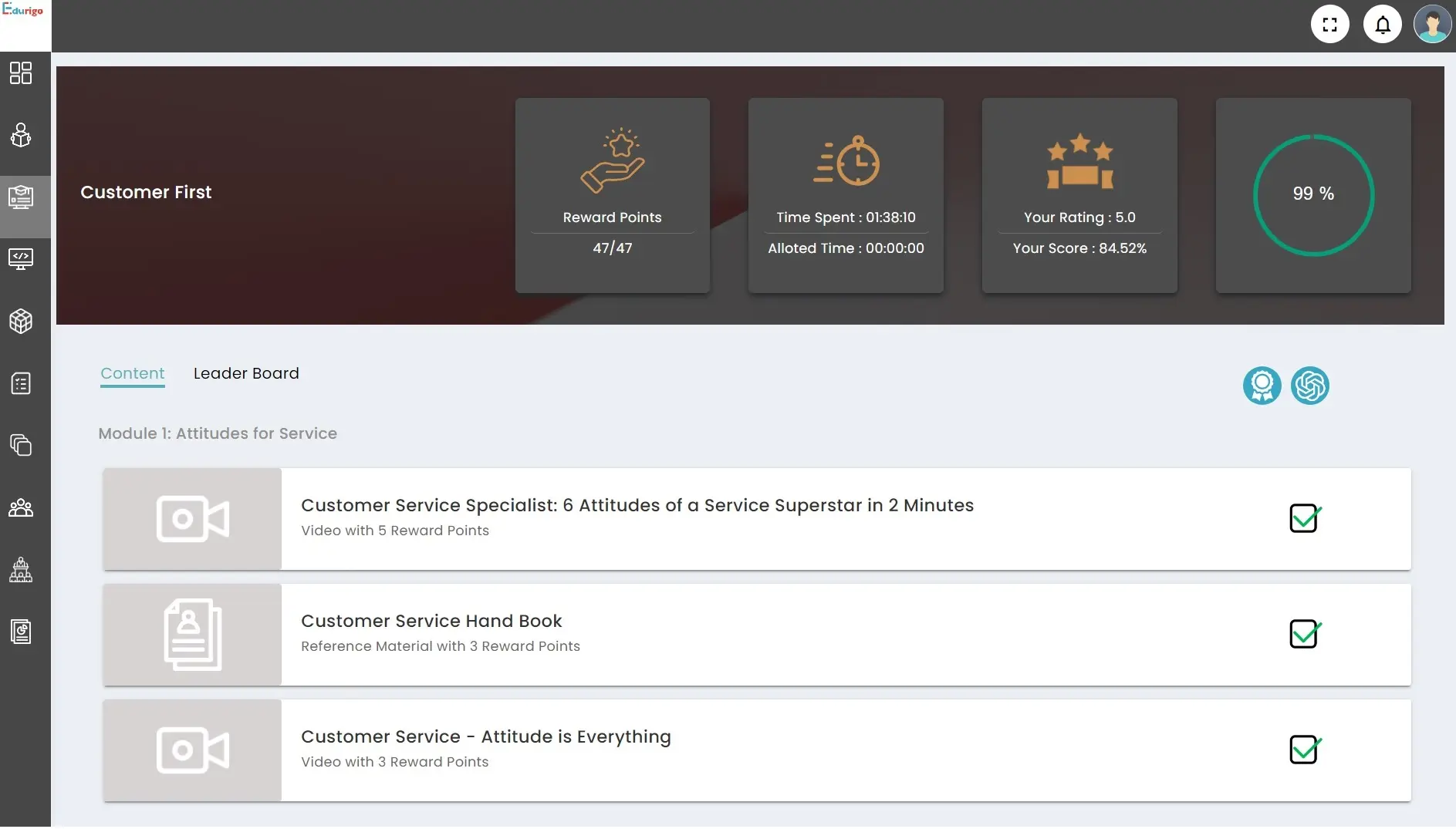The height and width of the screenshot is (829, 1456).
Task: Open the 3D cube icon in sidebar
Action: tap(21, 322)
